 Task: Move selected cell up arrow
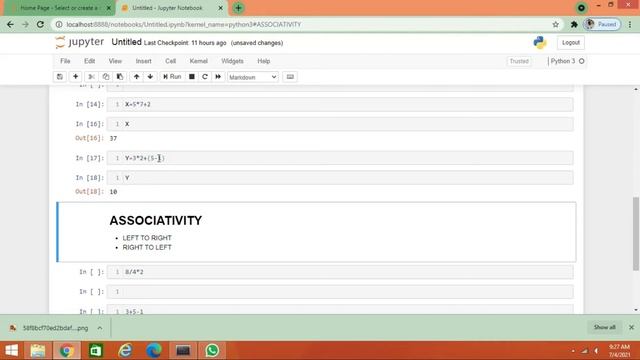[136, 77]
